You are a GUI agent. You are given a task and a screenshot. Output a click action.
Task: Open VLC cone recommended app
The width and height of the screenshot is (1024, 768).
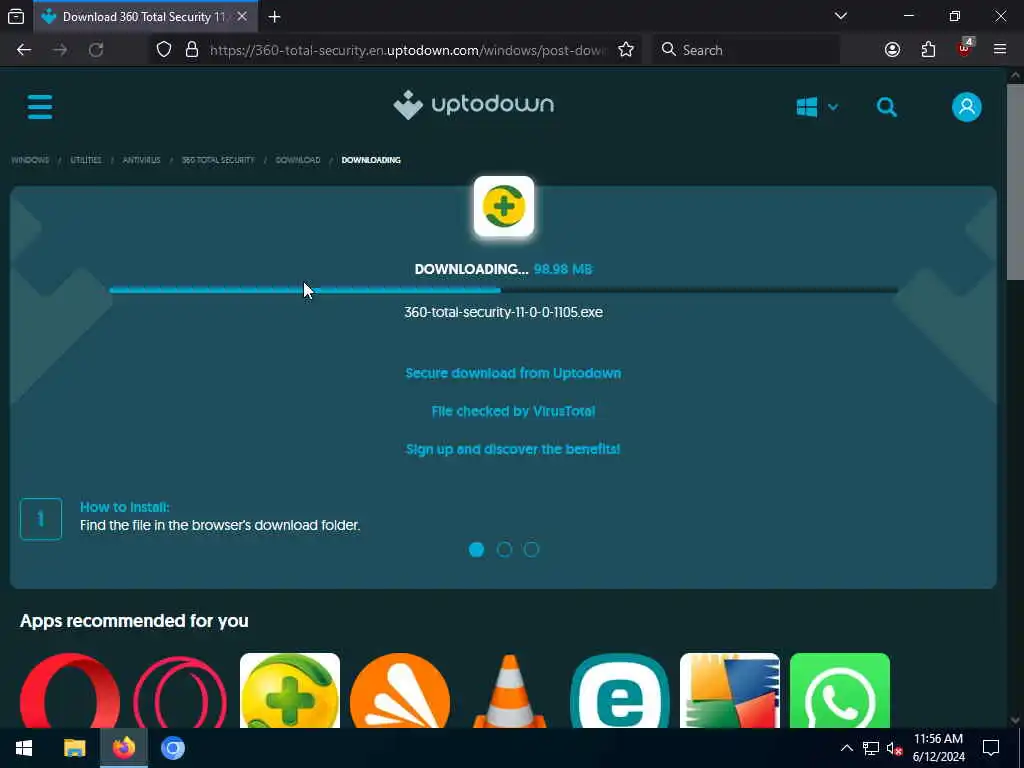[509, 690]
